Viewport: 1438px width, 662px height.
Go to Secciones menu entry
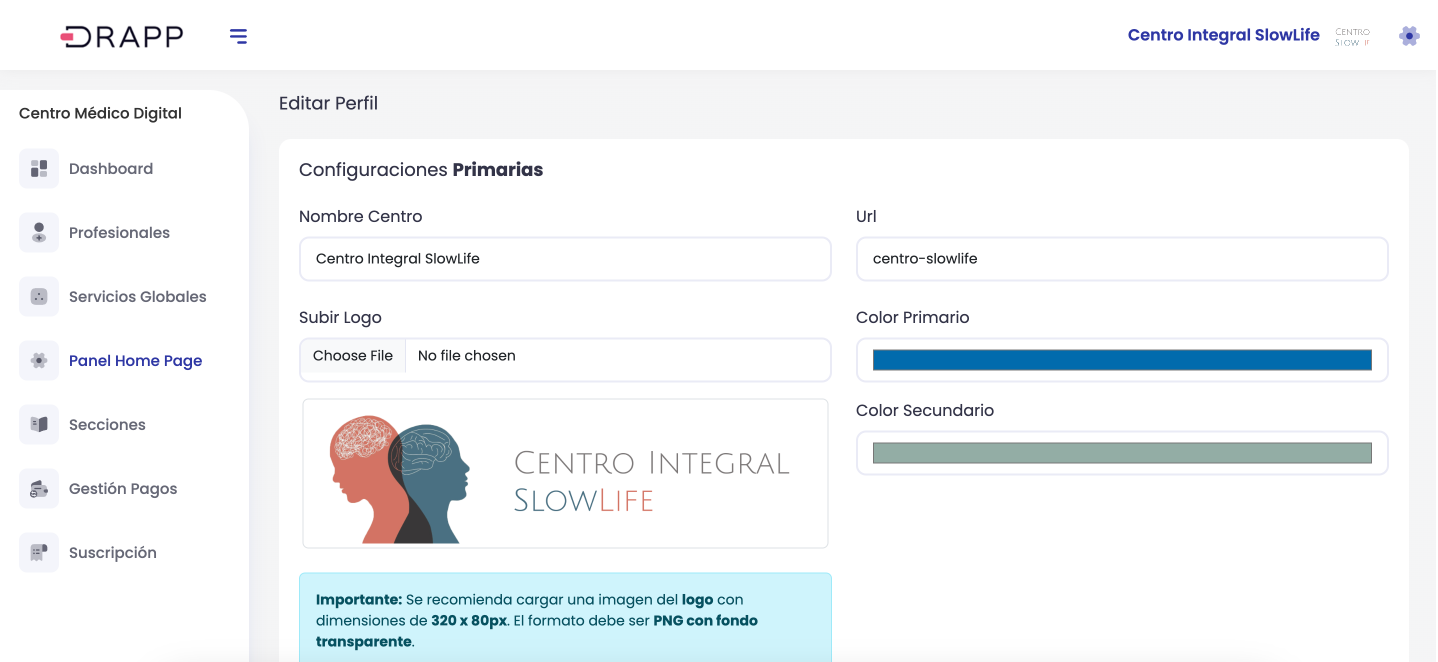(107, 425)
